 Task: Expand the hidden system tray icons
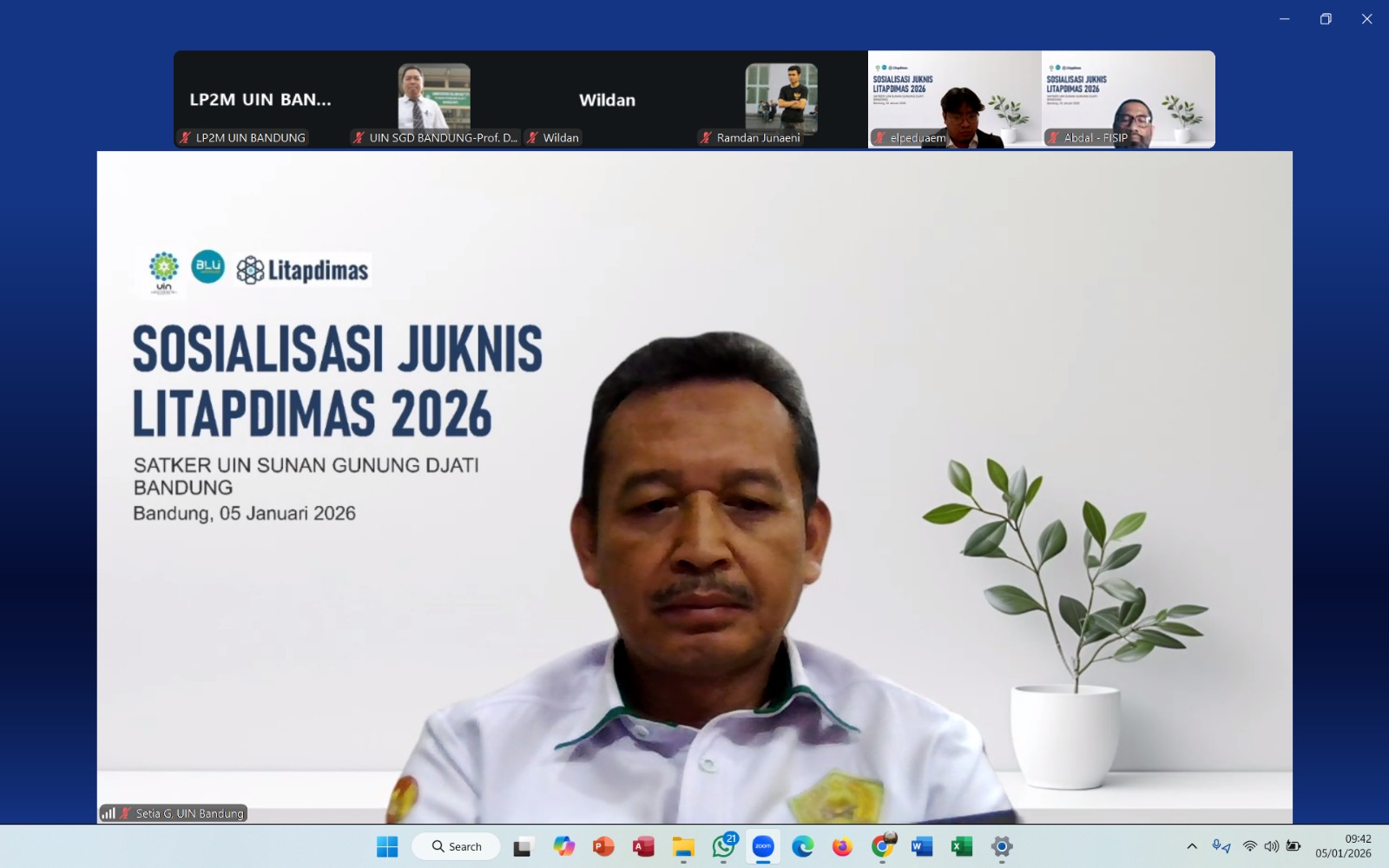(1192, 846)
